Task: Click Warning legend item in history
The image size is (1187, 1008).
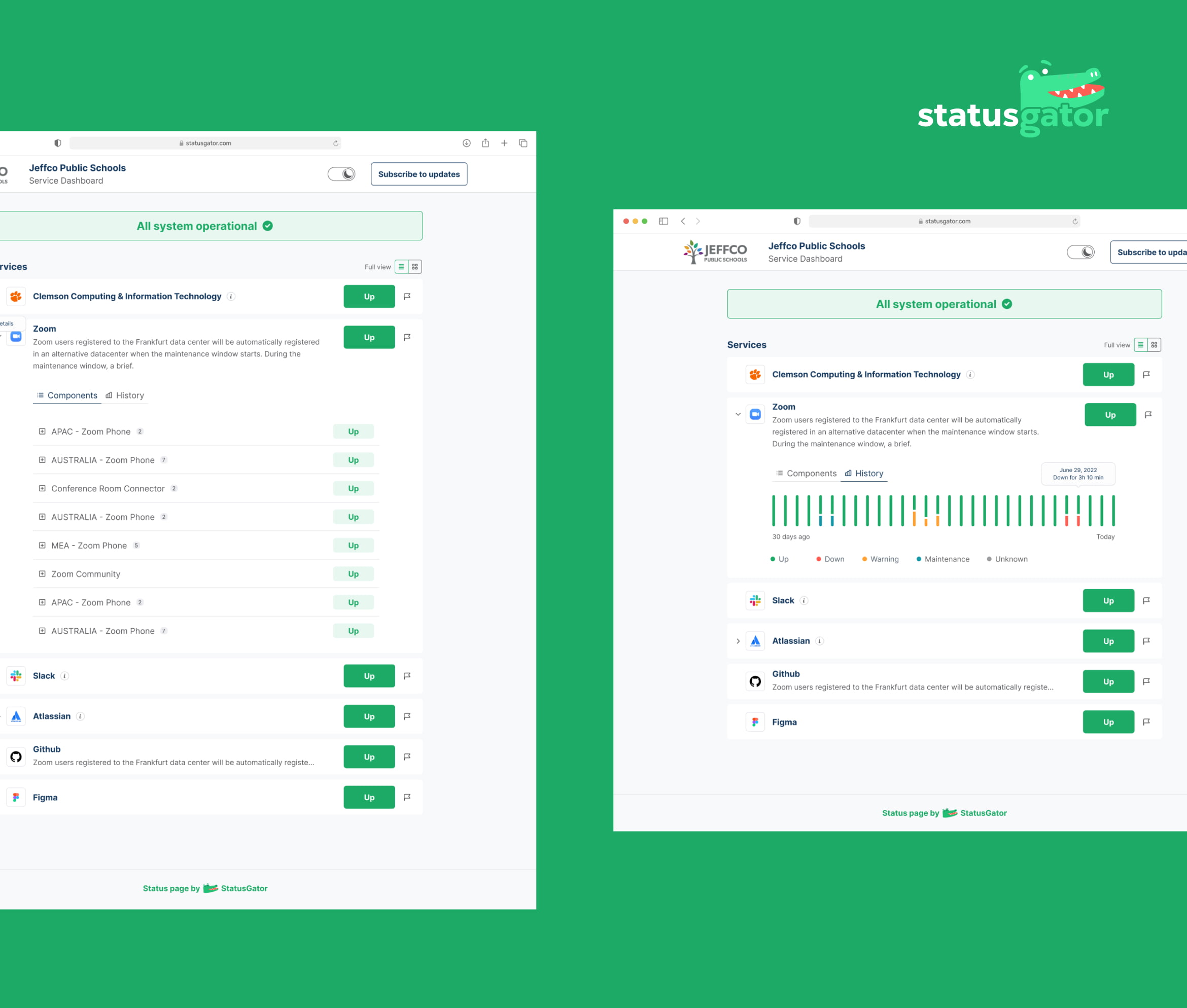Action: tap(881, 559)
